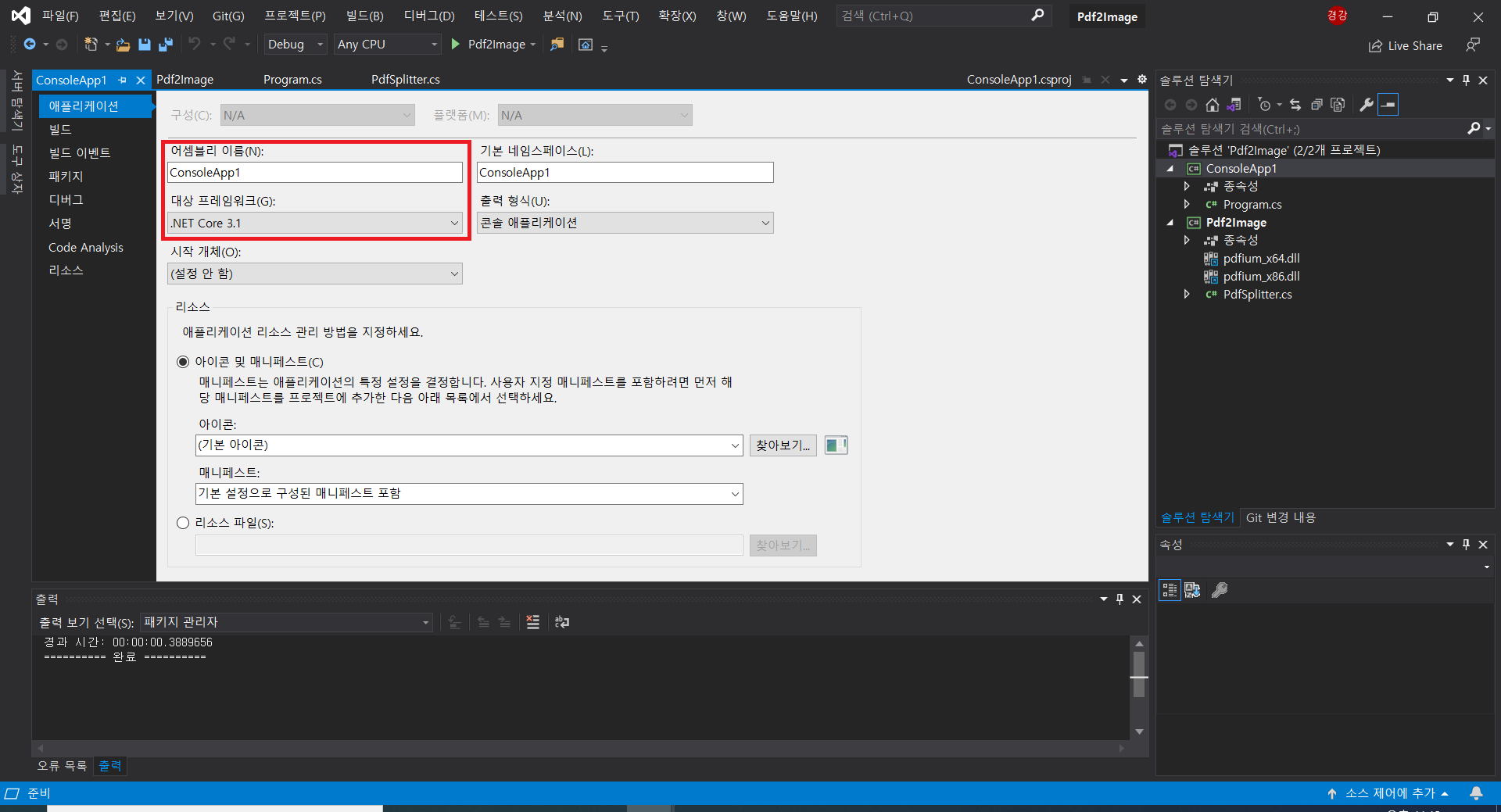Screen dimensions: 1501x812
Task: Click the notification bell in status bar
Action: pos(1476,793)
